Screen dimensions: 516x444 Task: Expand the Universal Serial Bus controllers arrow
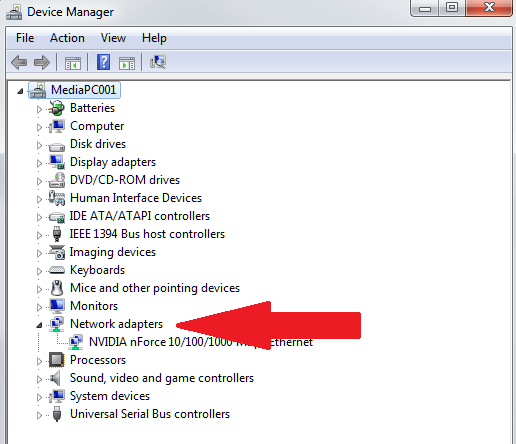(x=39, y=415)
